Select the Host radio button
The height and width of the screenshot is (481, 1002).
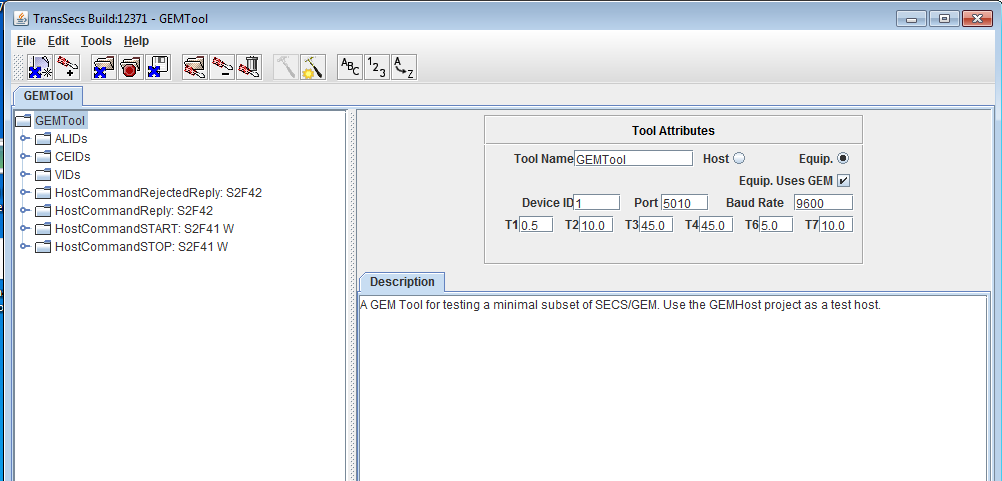click(x=739, y=158)
